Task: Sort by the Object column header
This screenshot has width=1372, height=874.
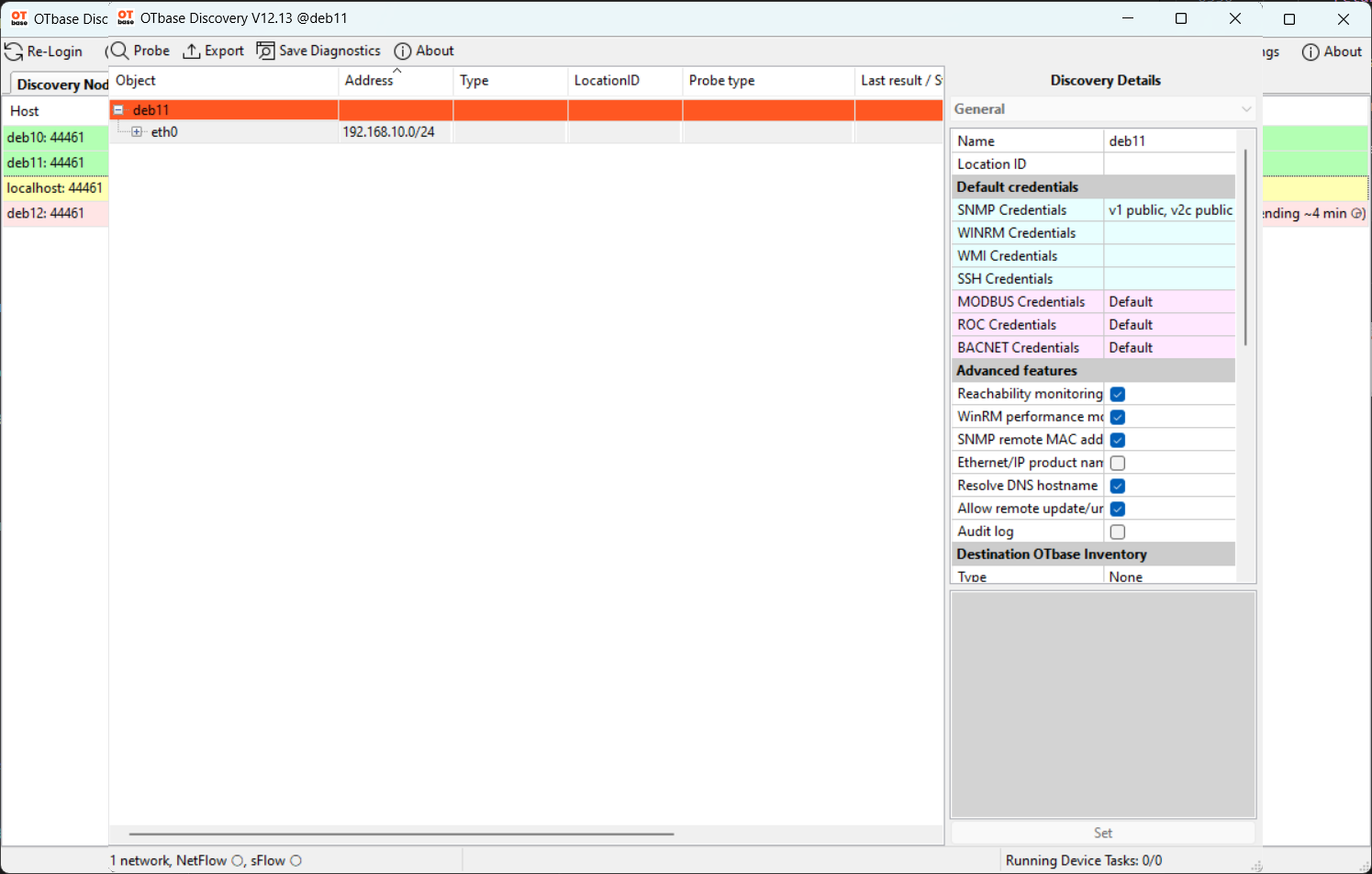Action: pyautogui.click(x=224, y=81)
